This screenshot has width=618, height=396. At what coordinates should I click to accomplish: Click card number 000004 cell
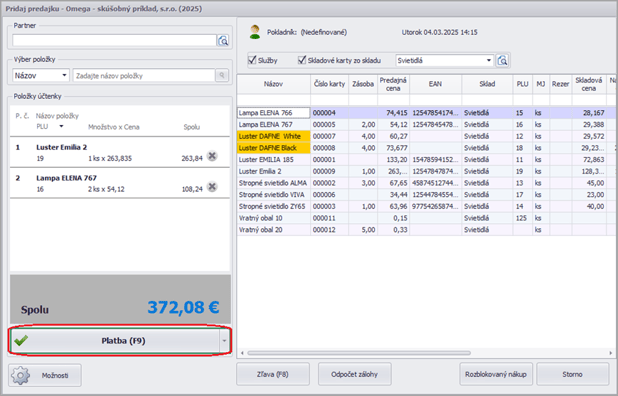coord(329,113)
